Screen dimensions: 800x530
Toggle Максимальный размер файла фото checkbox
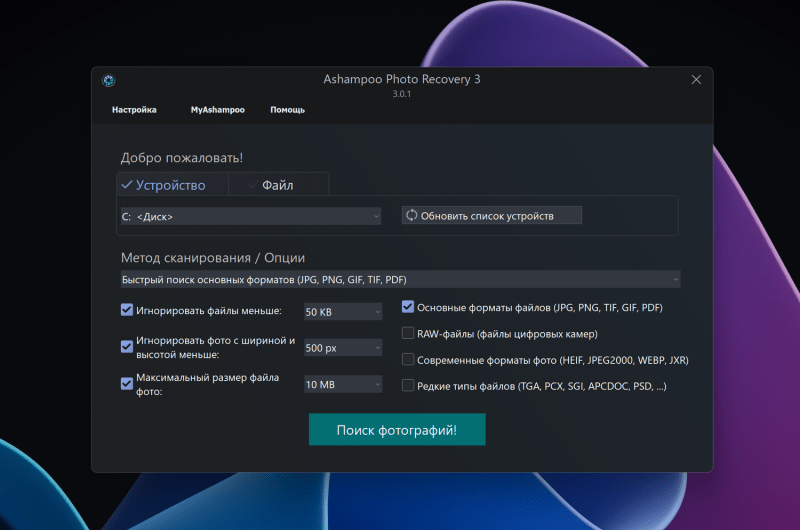127,384
